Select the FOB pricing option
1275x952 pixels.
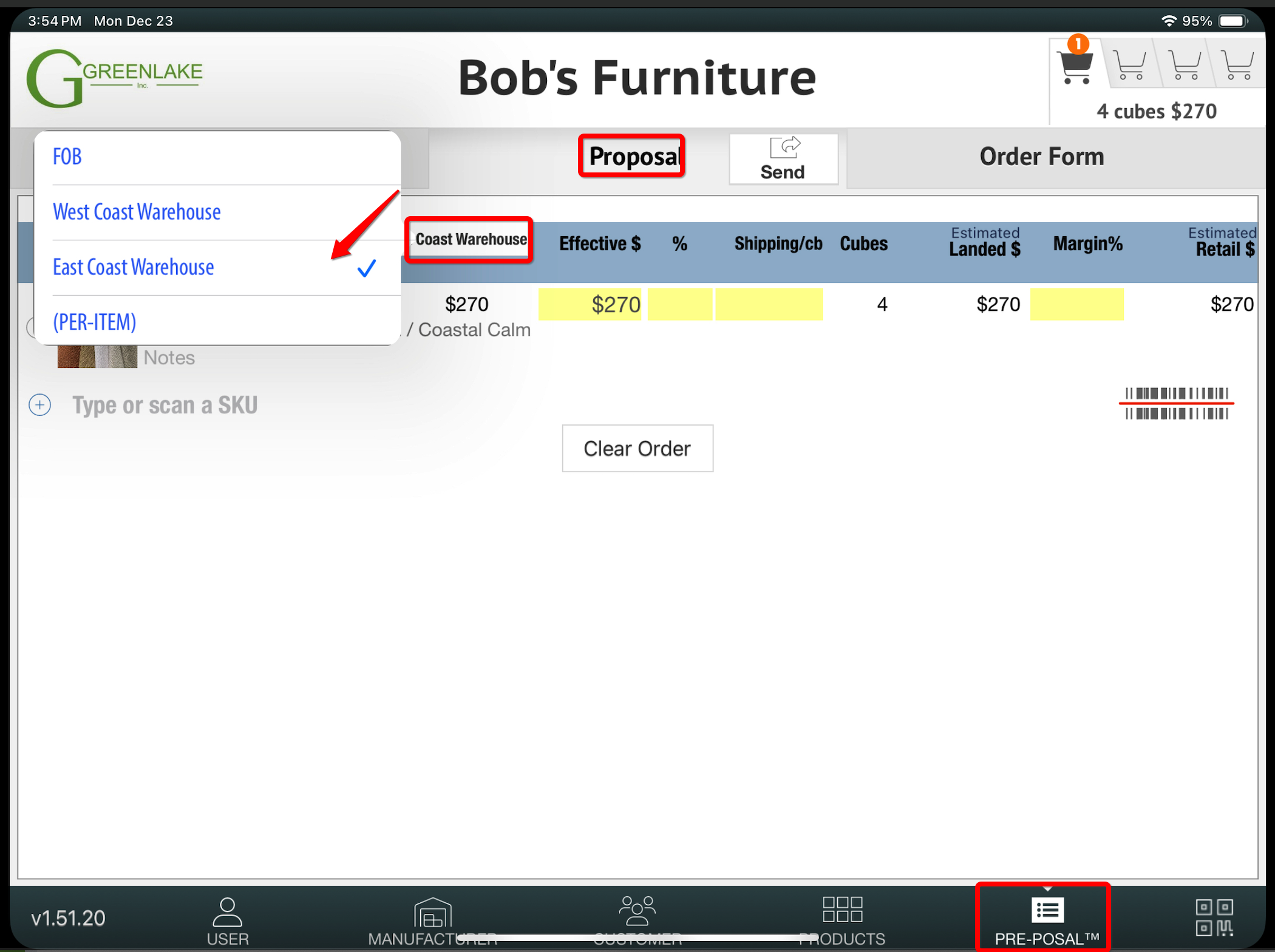[x=67, y=157]
